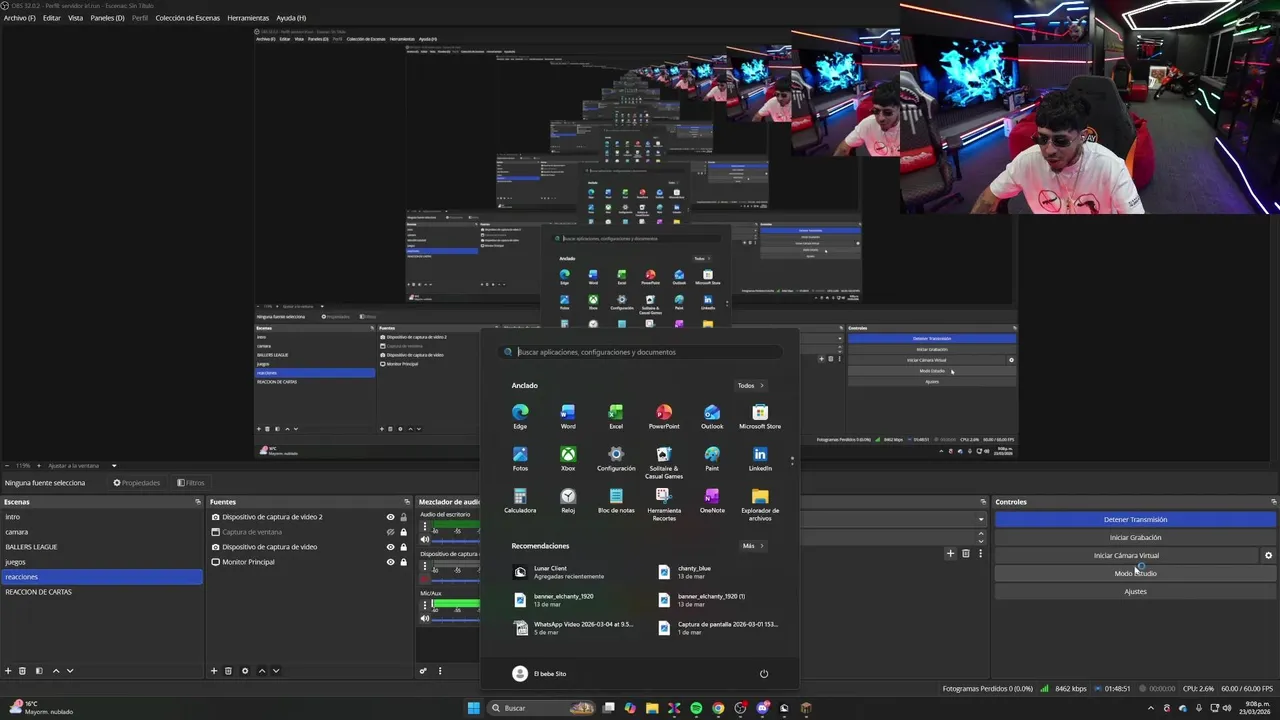Open the Paneles menu
1280x720 pixels.
click(x=107, y=18)
